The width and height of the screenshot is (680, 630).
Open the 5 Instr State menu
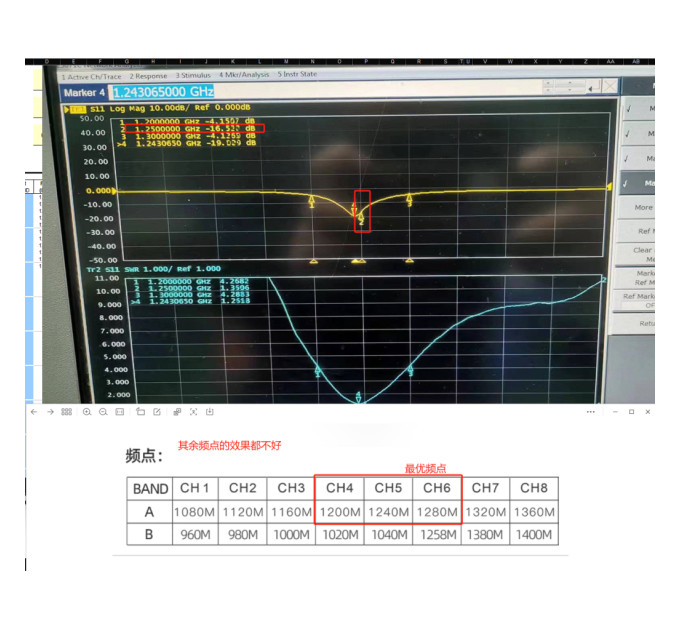[297, 74]
